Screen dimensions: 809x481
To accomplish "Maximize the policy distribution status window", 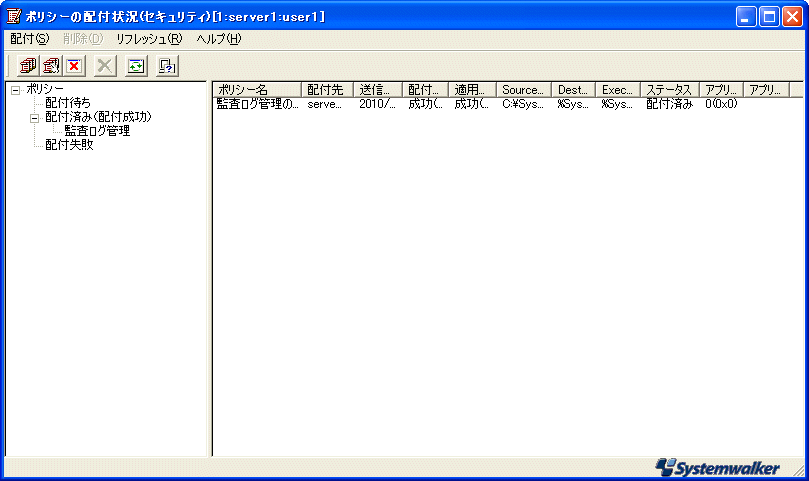I will pos(769,17).
